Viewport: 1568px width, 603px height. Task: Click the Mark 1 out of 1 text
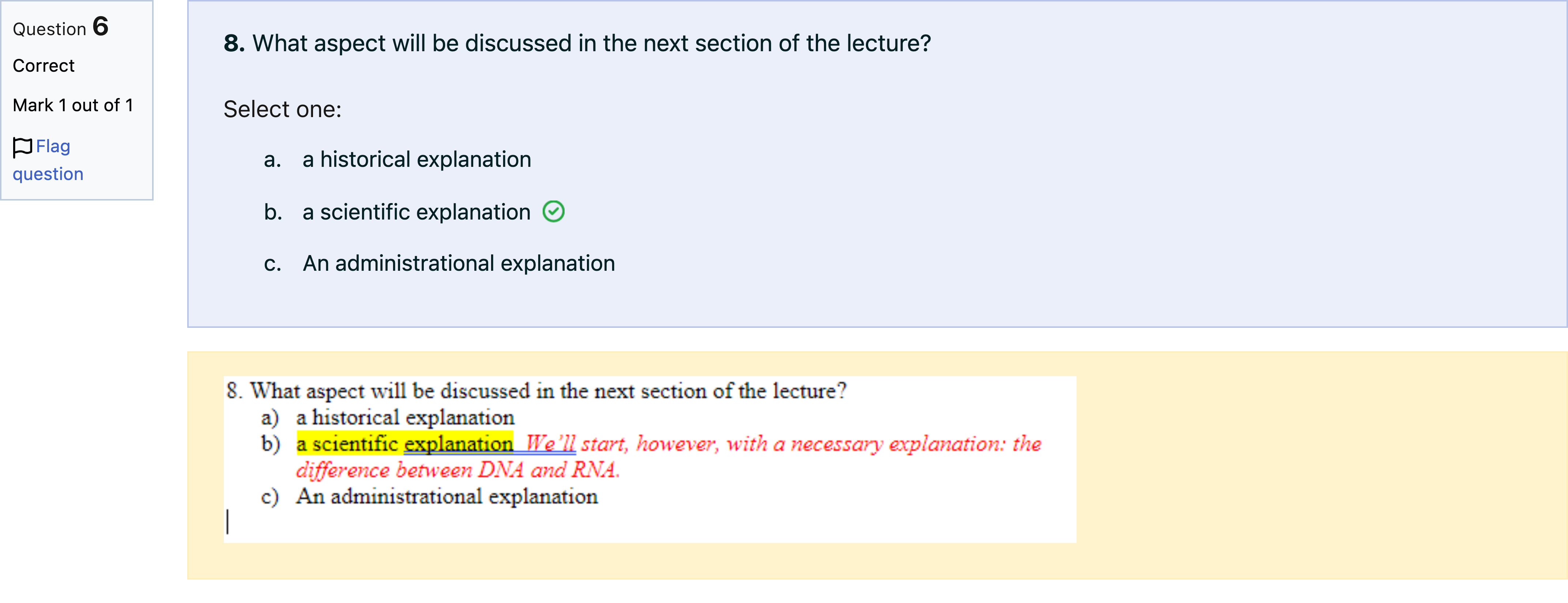(73, 105)
